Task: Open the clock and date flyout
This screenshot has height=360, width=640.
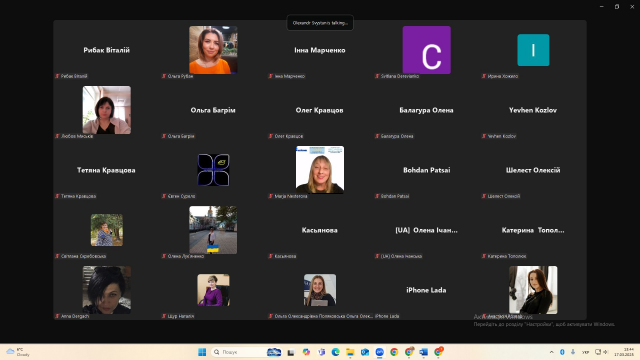Action: click(624, 352)
